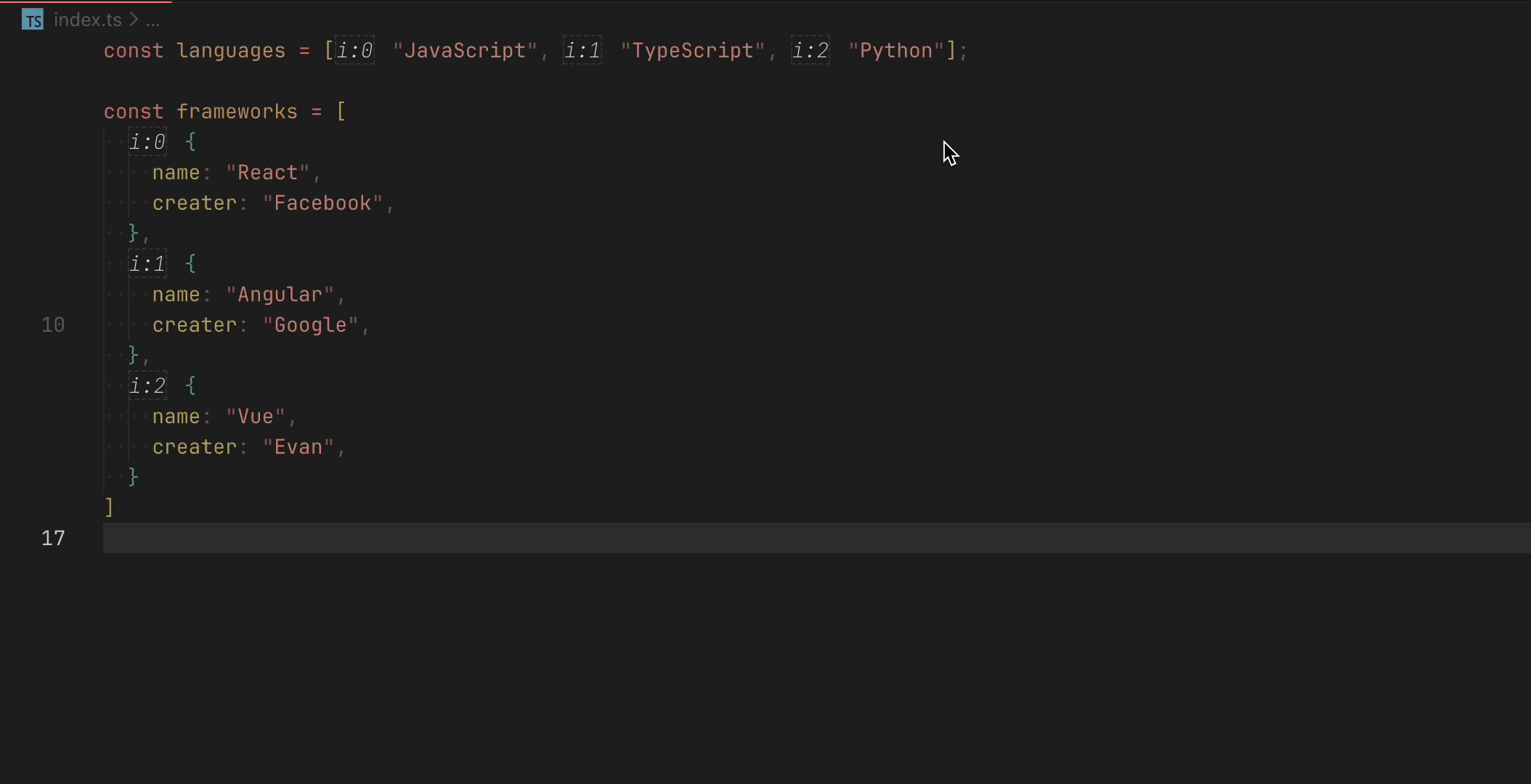Image resolution: width=1531 pixels, height=784 pixels.
Task: Click the "Google" string value
Action: point(310,324)
